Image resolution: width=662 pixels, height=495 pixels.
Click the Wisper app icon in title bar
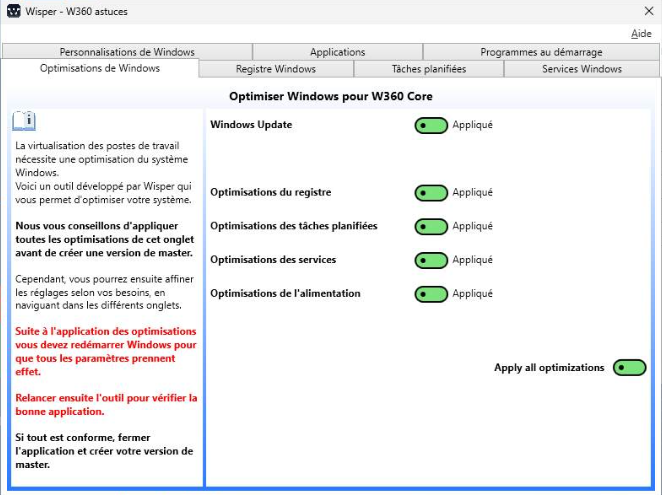14,11
